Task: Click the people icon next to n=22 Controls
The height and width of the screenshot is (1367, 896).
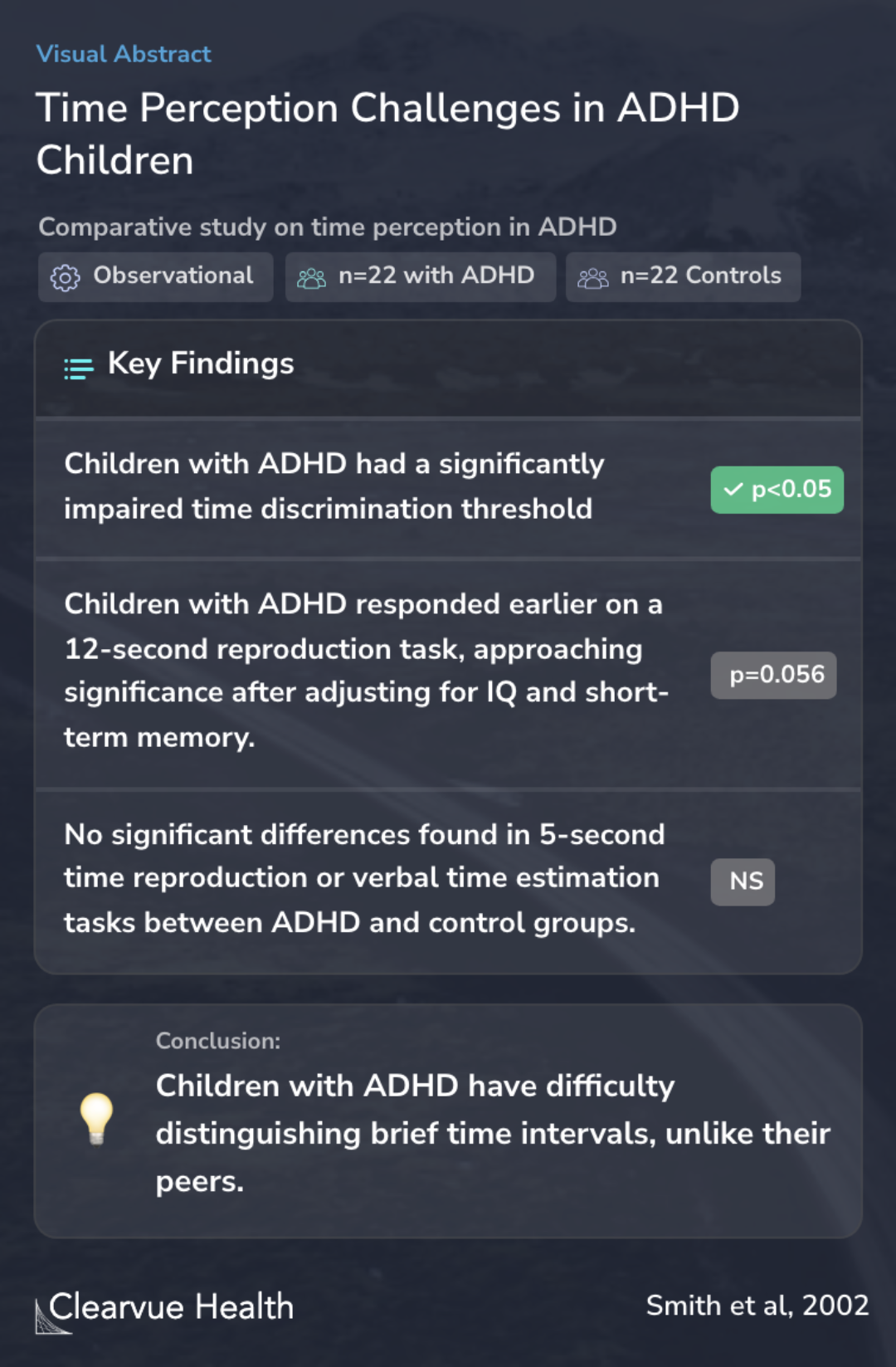Action: (592, 278)
